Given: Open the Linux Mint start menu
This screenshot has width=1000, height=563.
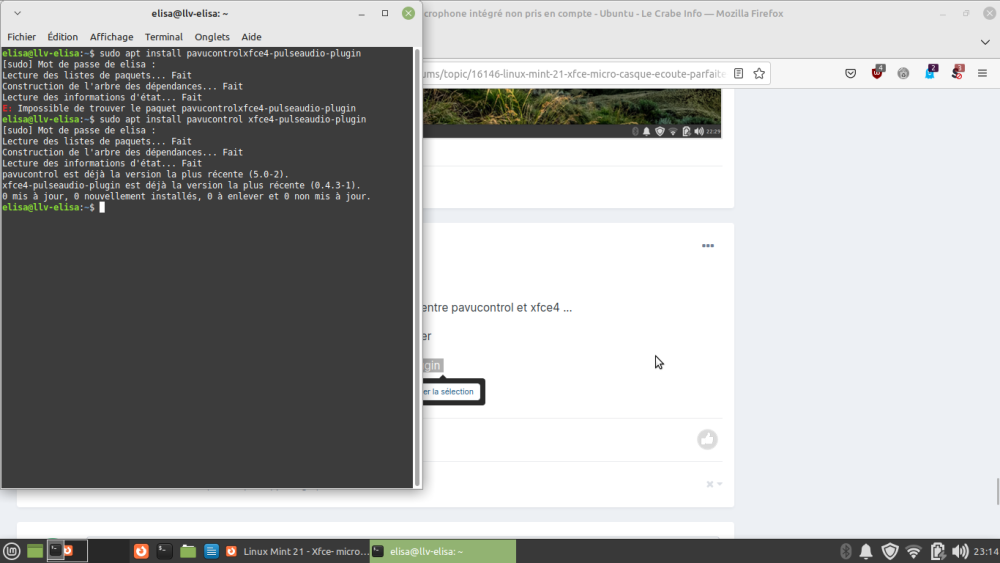Looking at the screenshot, I should click(x=11, y=551).
